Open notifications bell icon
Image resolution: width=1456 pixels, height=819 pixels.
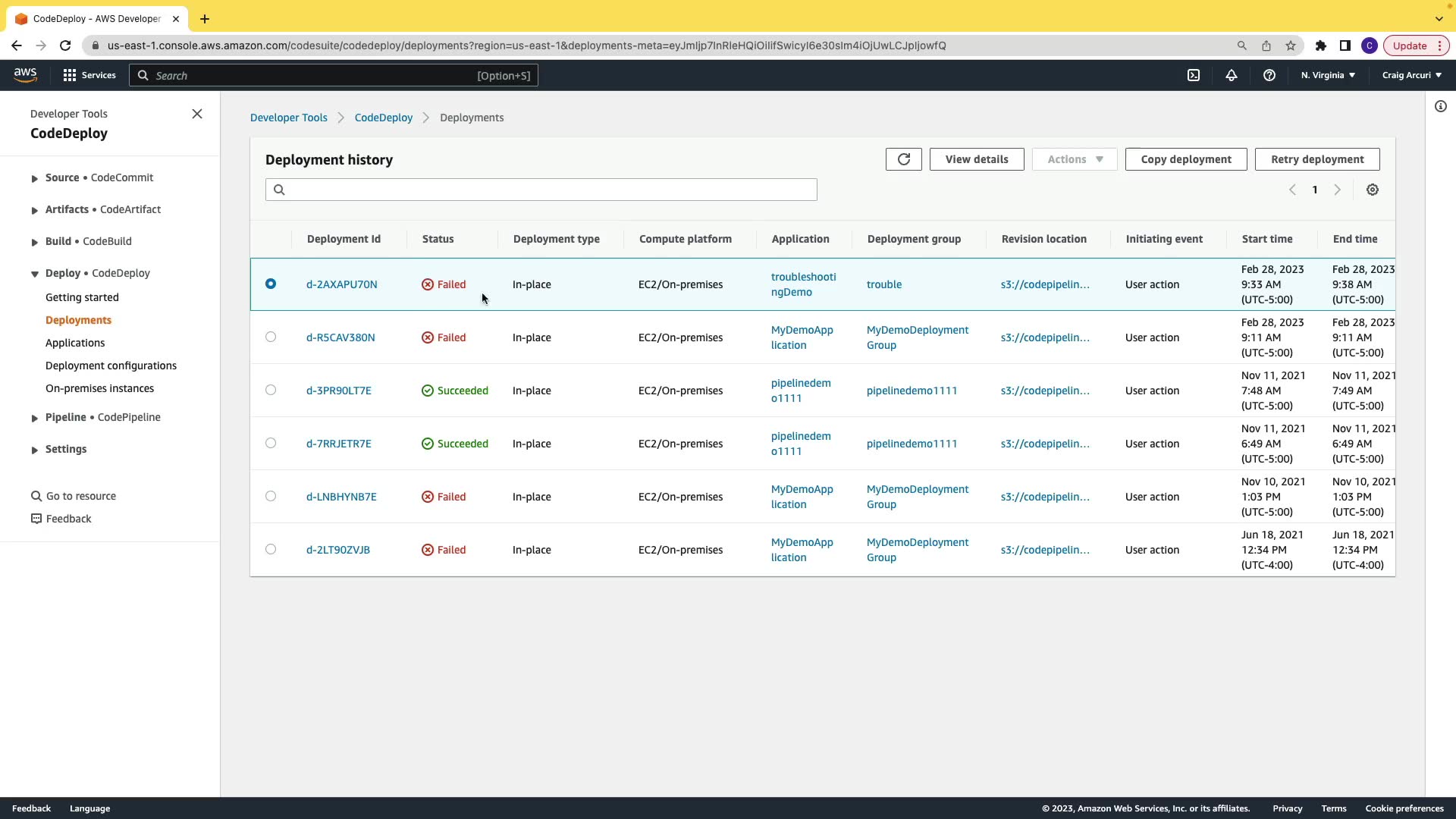(x=1231, y=75)
